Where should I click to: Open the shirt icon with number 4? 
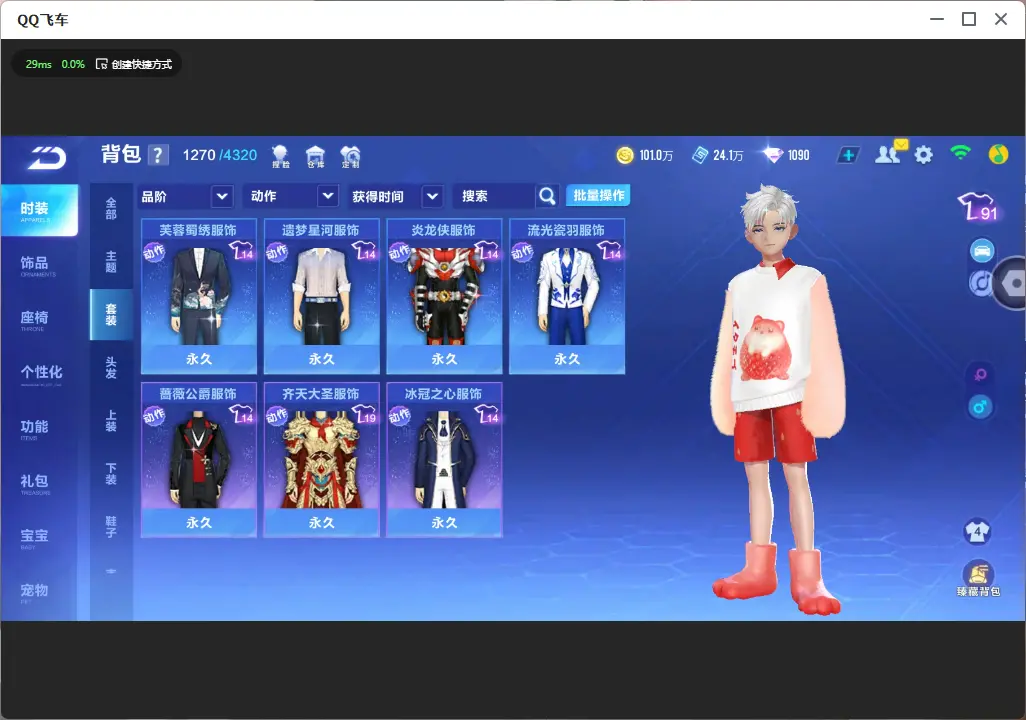pos(977,531)
